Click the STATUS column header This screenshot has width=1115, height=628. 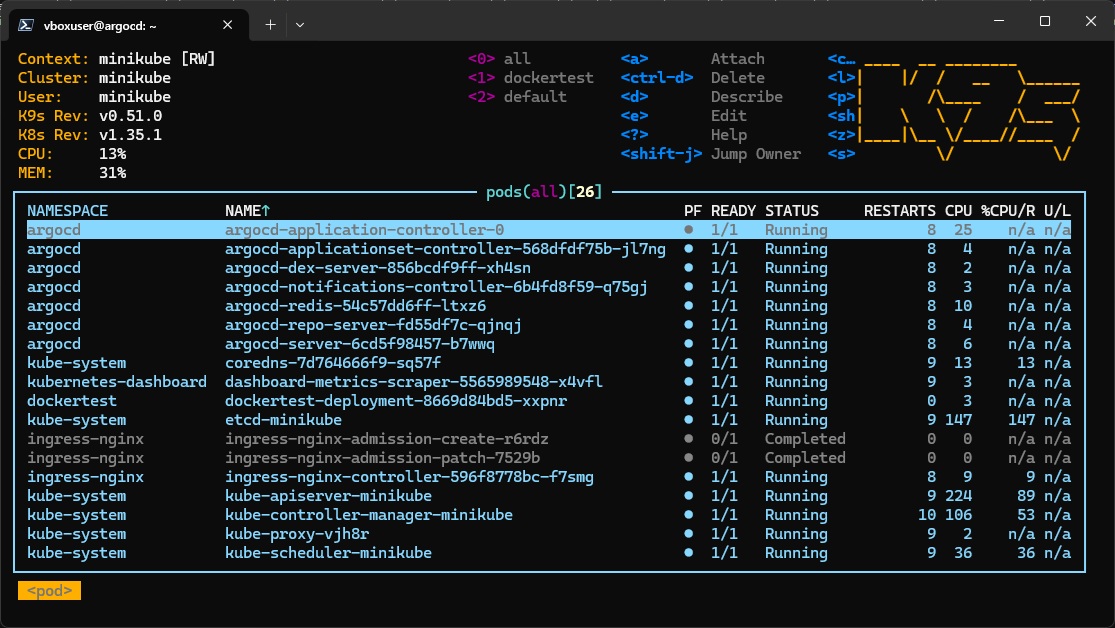point(791,211)
